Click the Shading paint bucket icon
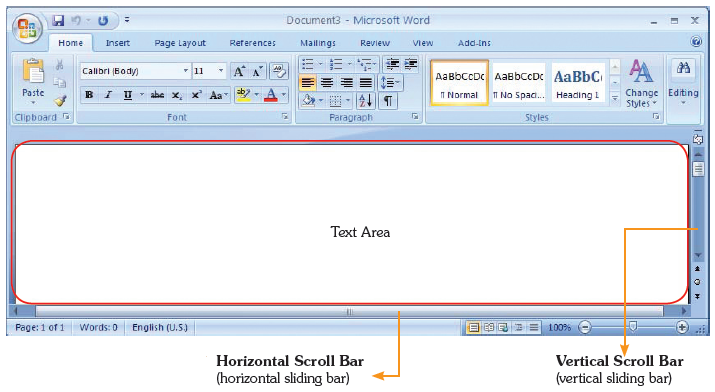Viewport: 715px width, 392px height. click(309, 101)
